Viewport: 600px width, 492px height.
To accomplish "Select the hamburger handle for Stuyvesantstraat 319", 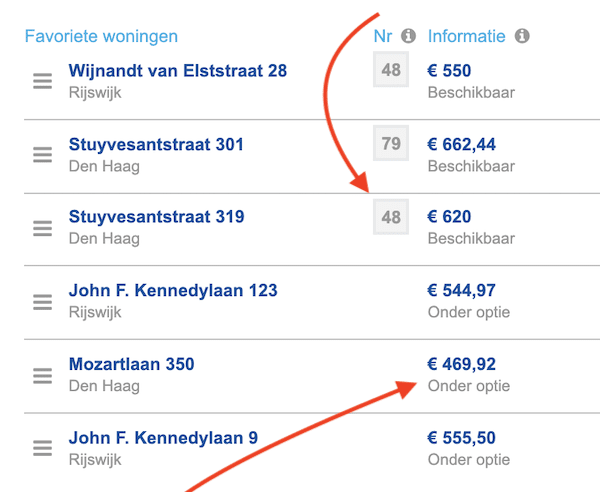I will coord(42,229).
